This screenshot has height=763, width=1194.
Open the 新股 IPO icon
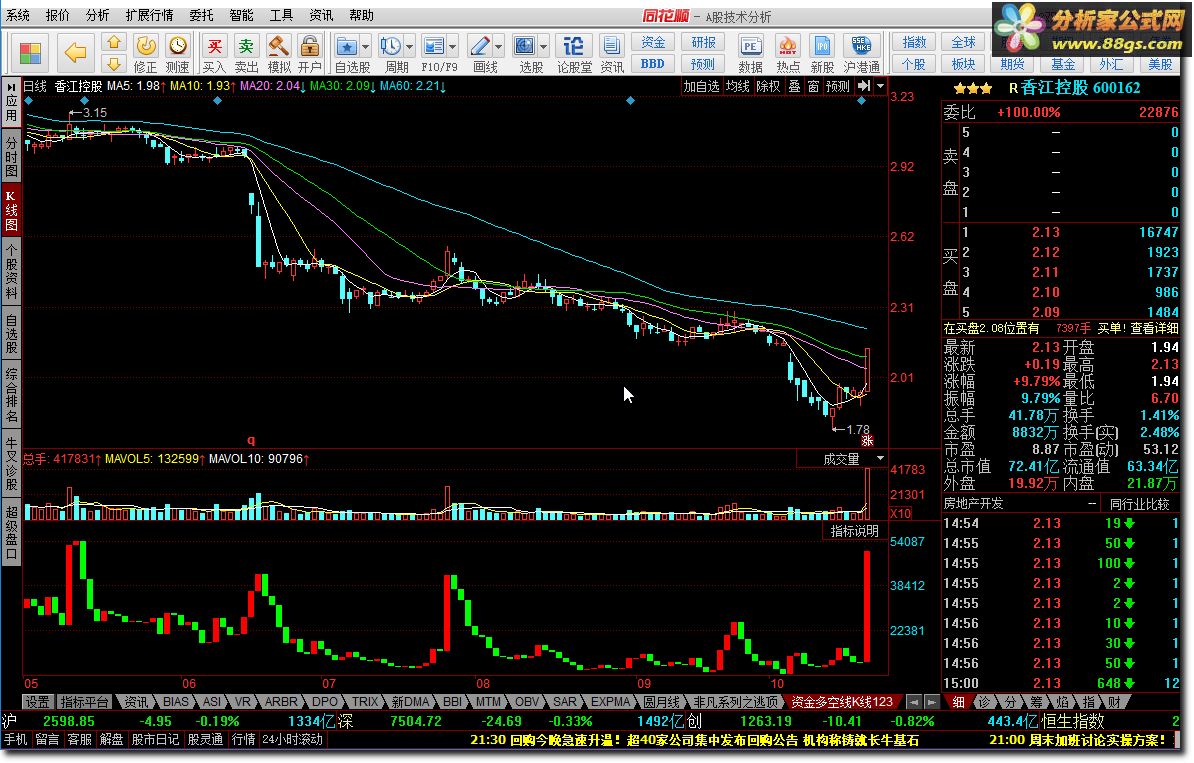point(822,54)
